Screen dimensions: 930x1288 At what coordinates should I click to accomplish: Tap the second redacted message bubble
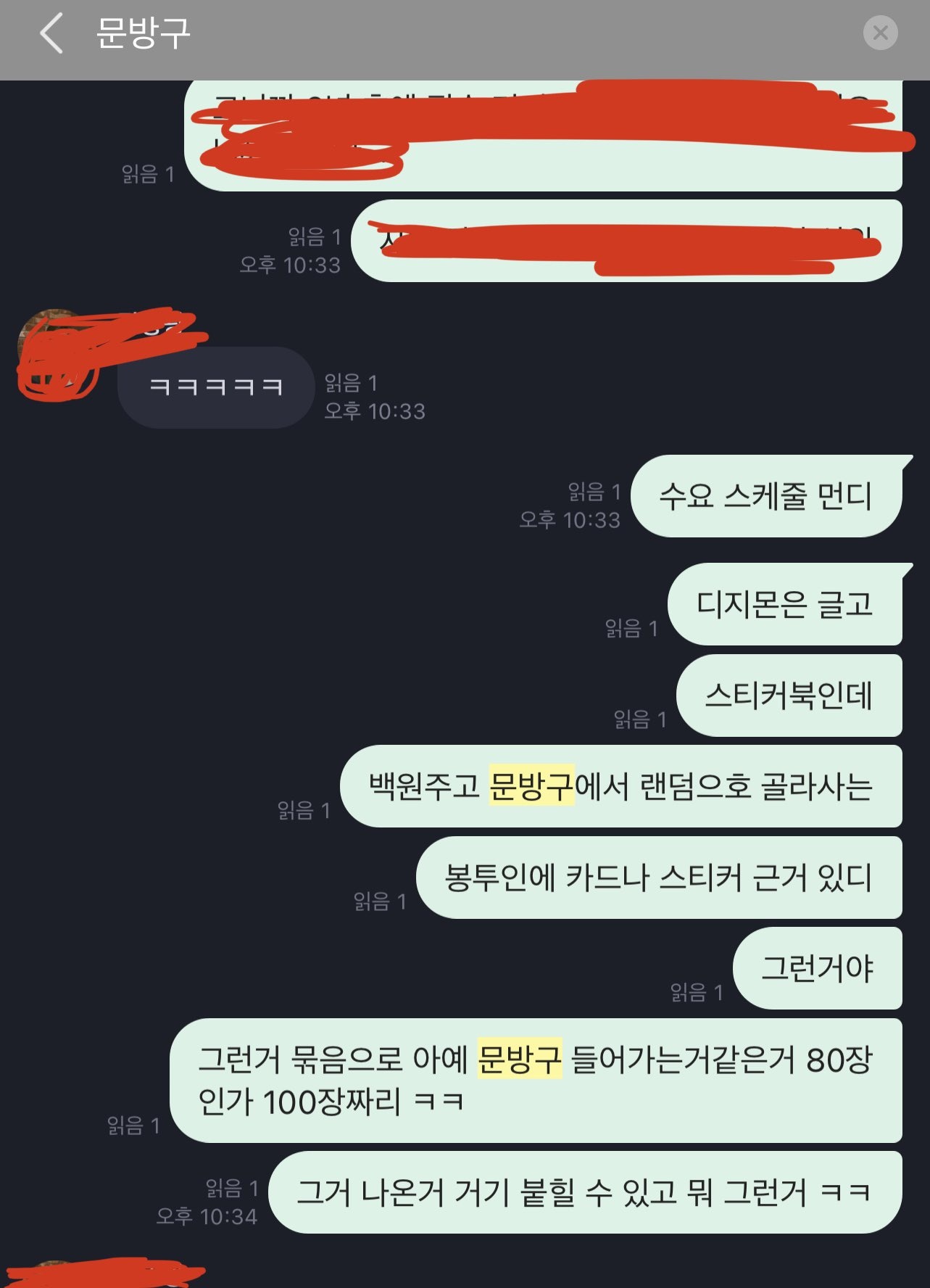tap(626, 241)
